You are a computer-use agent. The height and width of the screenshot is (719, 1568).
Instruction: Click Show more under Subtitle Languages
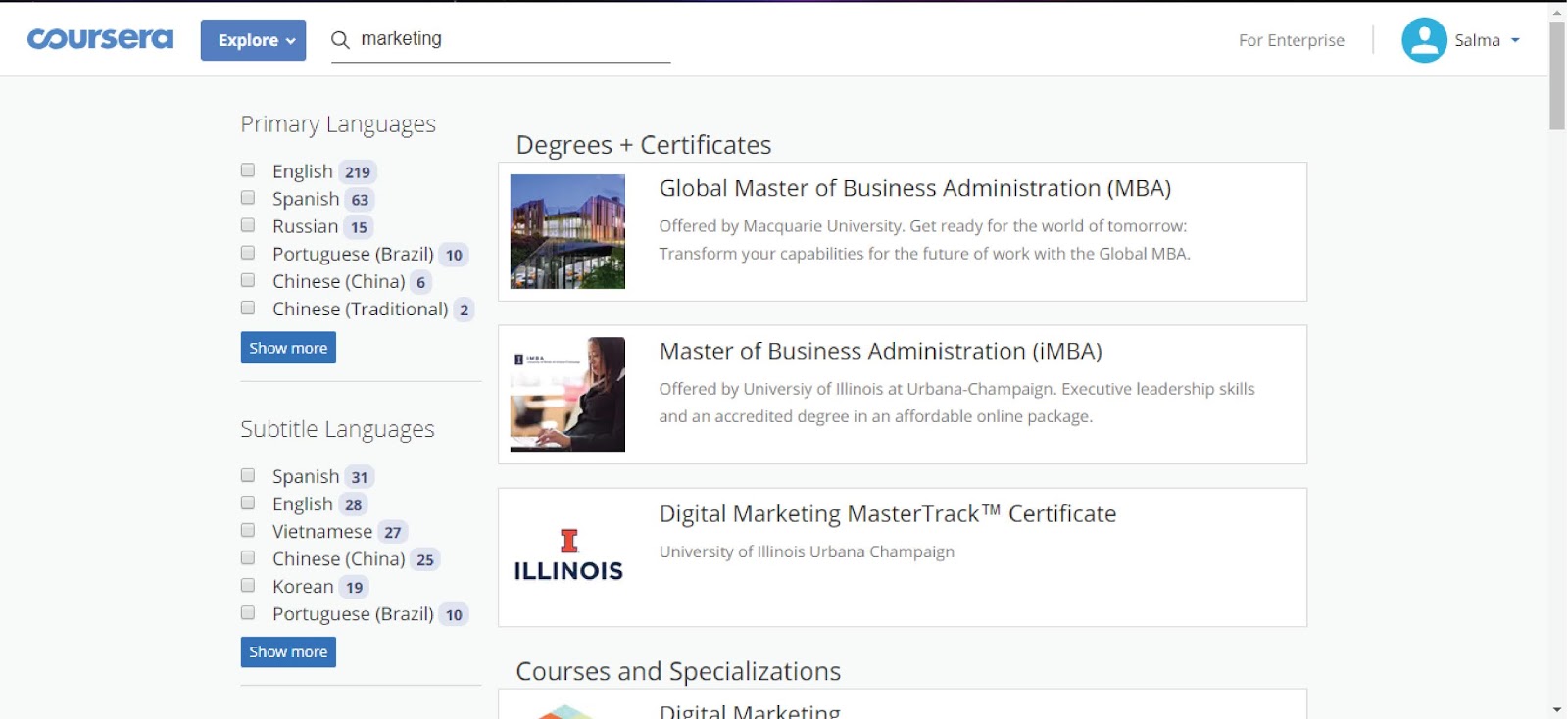[x=288, y=651]
